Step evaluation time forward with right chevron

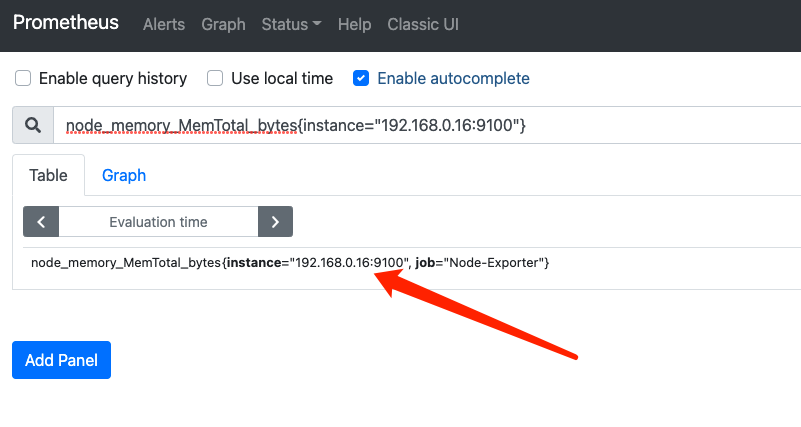(275, 221)
